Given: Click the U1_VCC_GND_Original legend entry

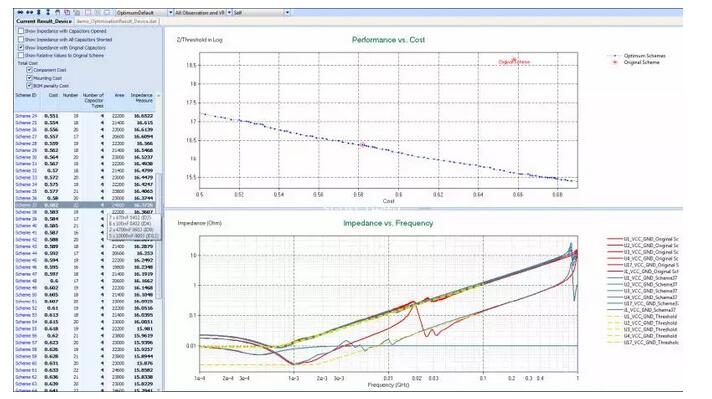Looking at the screenshot, I should [x=643, y=239].
